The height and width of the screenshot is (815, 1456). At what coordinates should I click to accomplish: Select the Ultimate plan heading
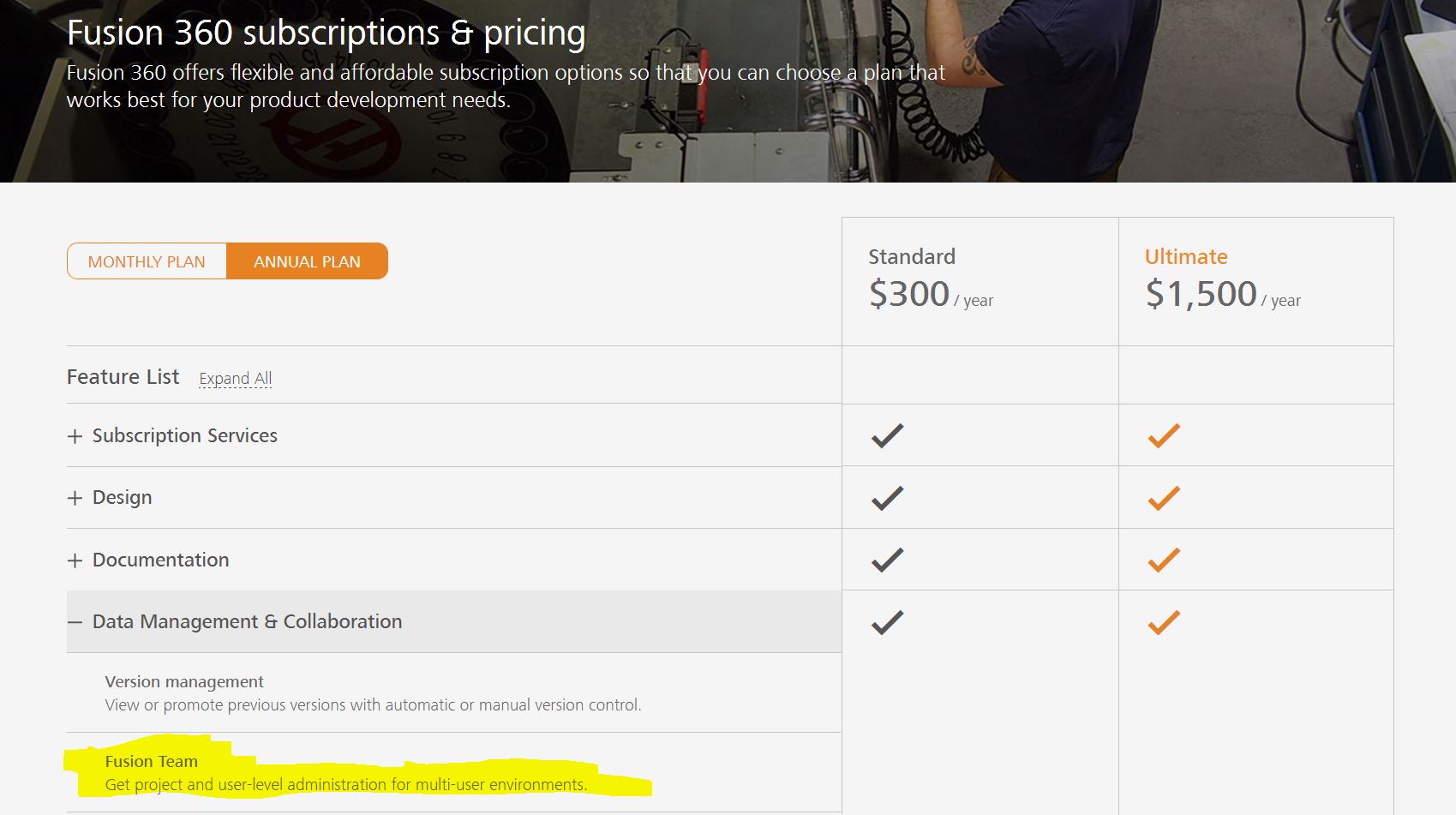coord(1186,256)
